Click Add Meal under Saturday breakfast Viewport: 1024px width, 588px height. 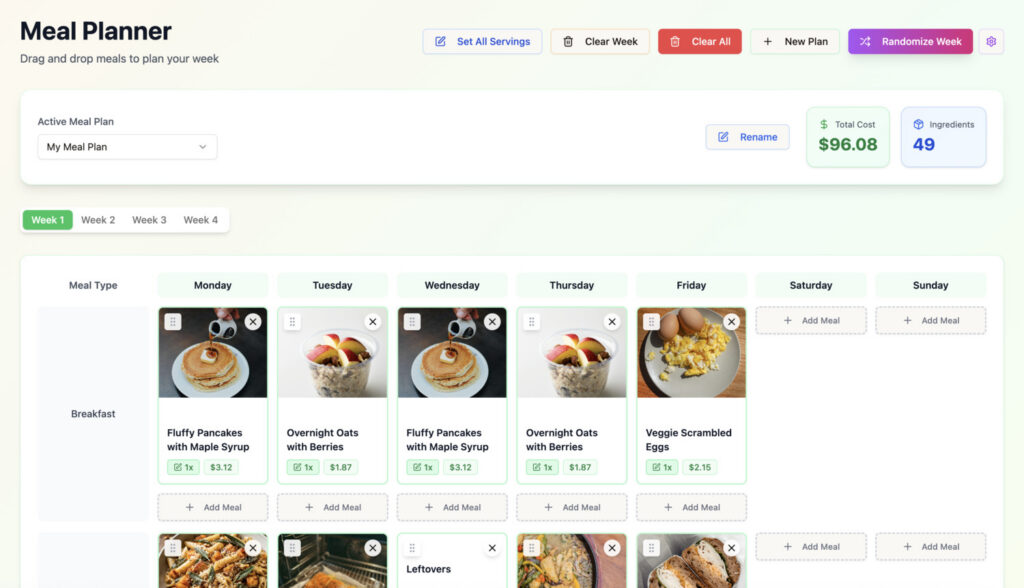pos(810,320)
